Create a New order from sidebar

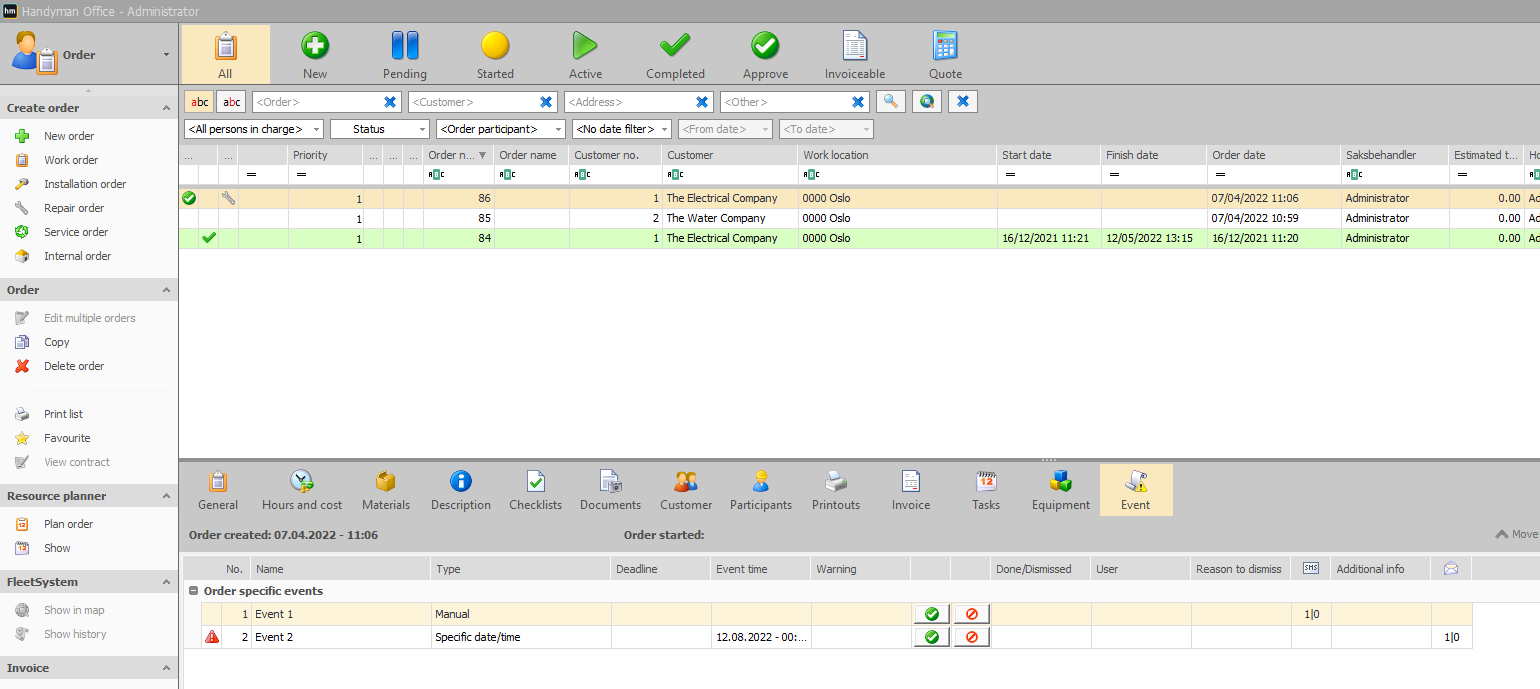pyautogui.click(x=69, y=136)
